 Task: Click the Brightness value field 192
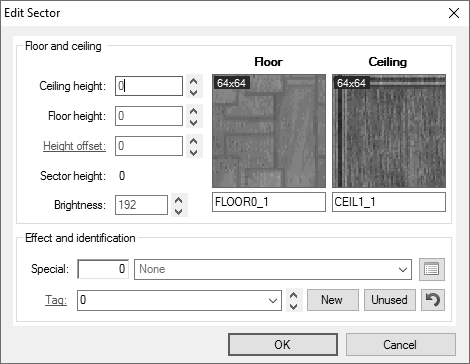(x=141, y=205)
